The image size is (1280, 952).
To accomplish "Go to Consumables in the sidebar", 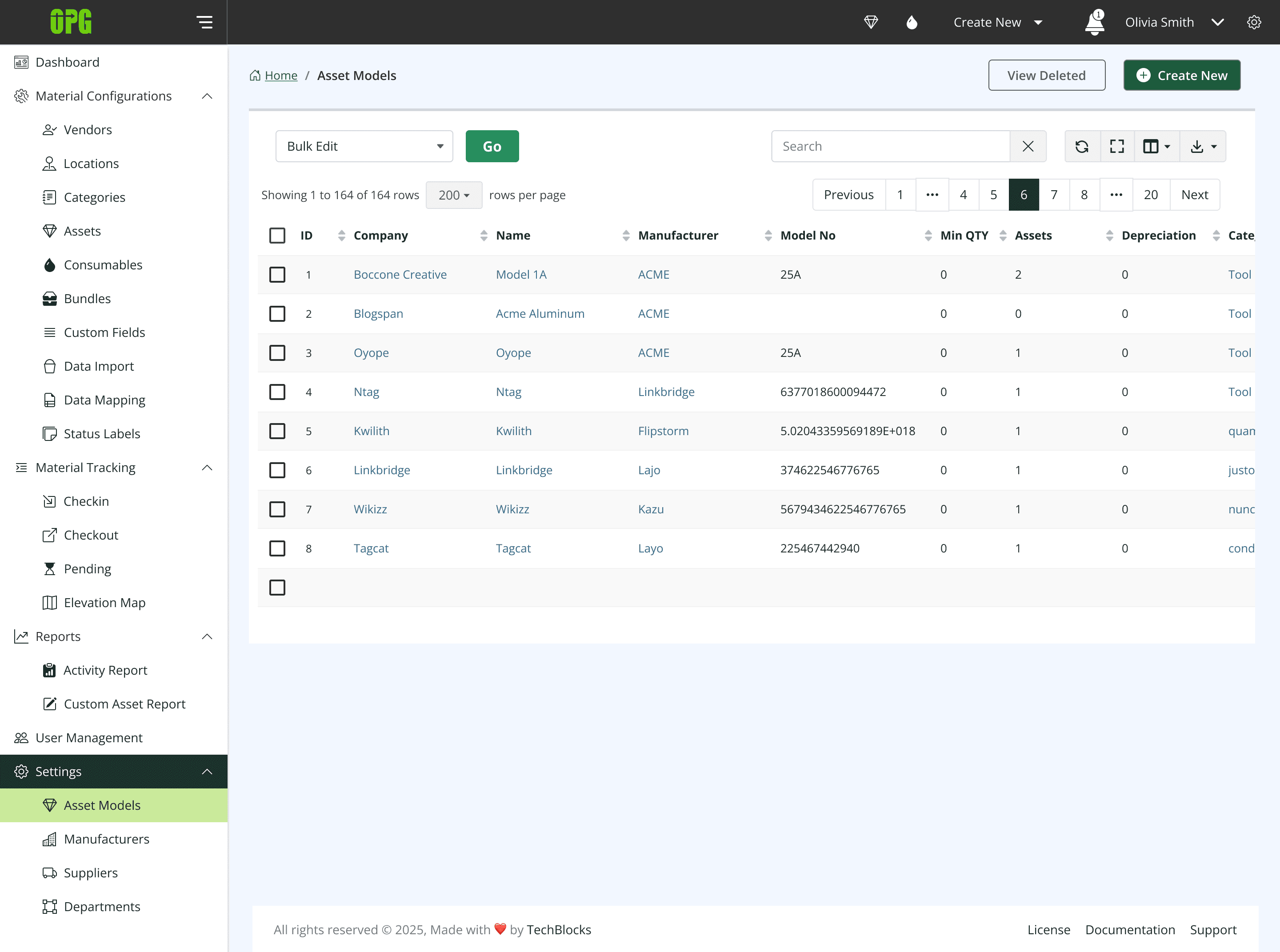I will [x=103, y=265].
